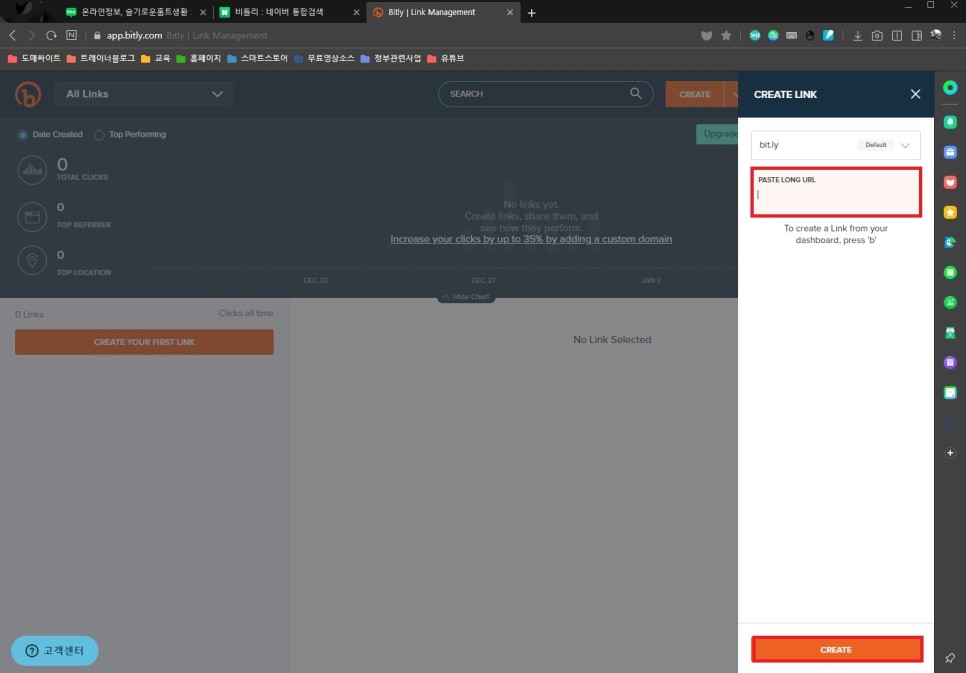Click the DNS extension icon
This screenshot has width=966, height=673.
(x=755, y=36)
